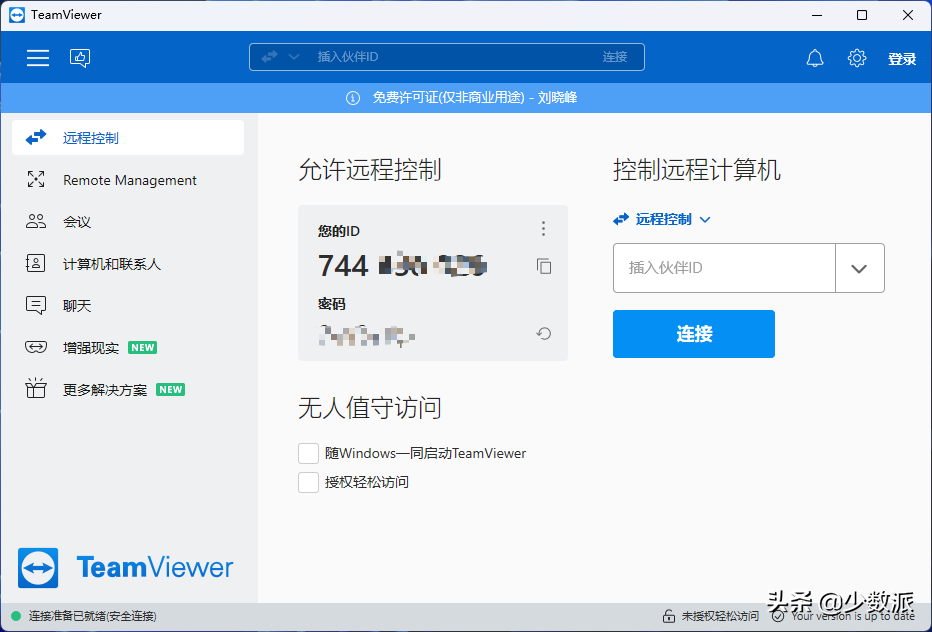Click 登录 to sign in
932x632 pixels.
(x=902, y=58)
